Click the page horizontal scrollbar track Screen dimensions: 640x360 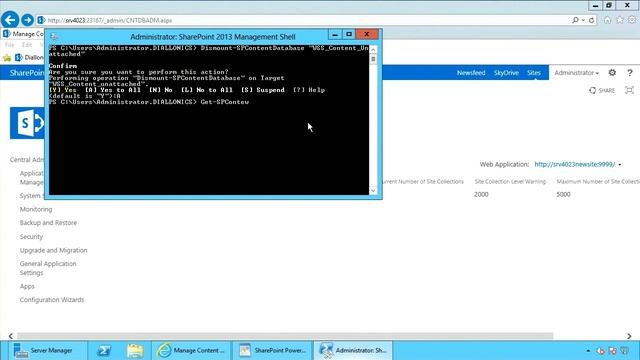click(285, 336)
